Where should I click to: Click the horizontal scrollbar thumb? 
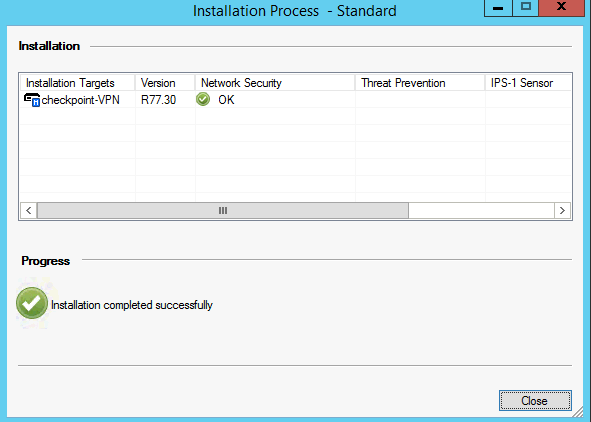[223, 210]
